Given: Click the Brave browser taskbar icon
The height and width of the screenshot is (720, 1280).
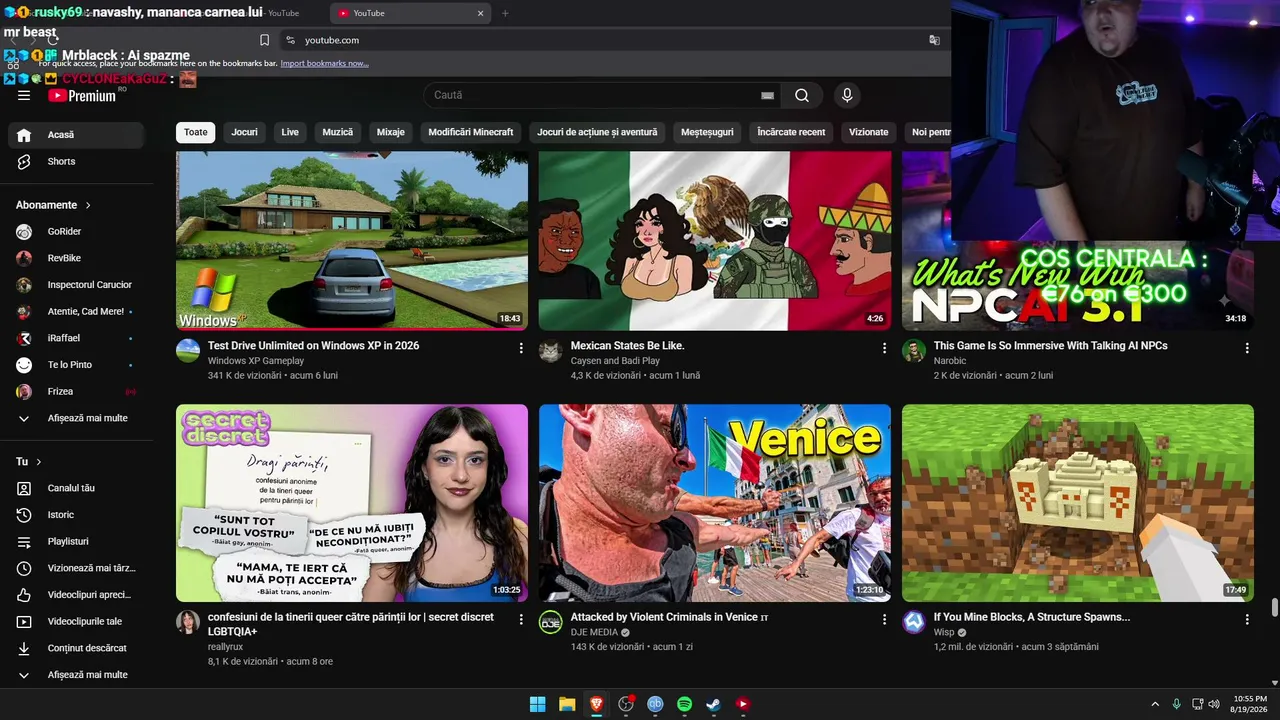Looking at the screenshot, I should click(596, 704).
